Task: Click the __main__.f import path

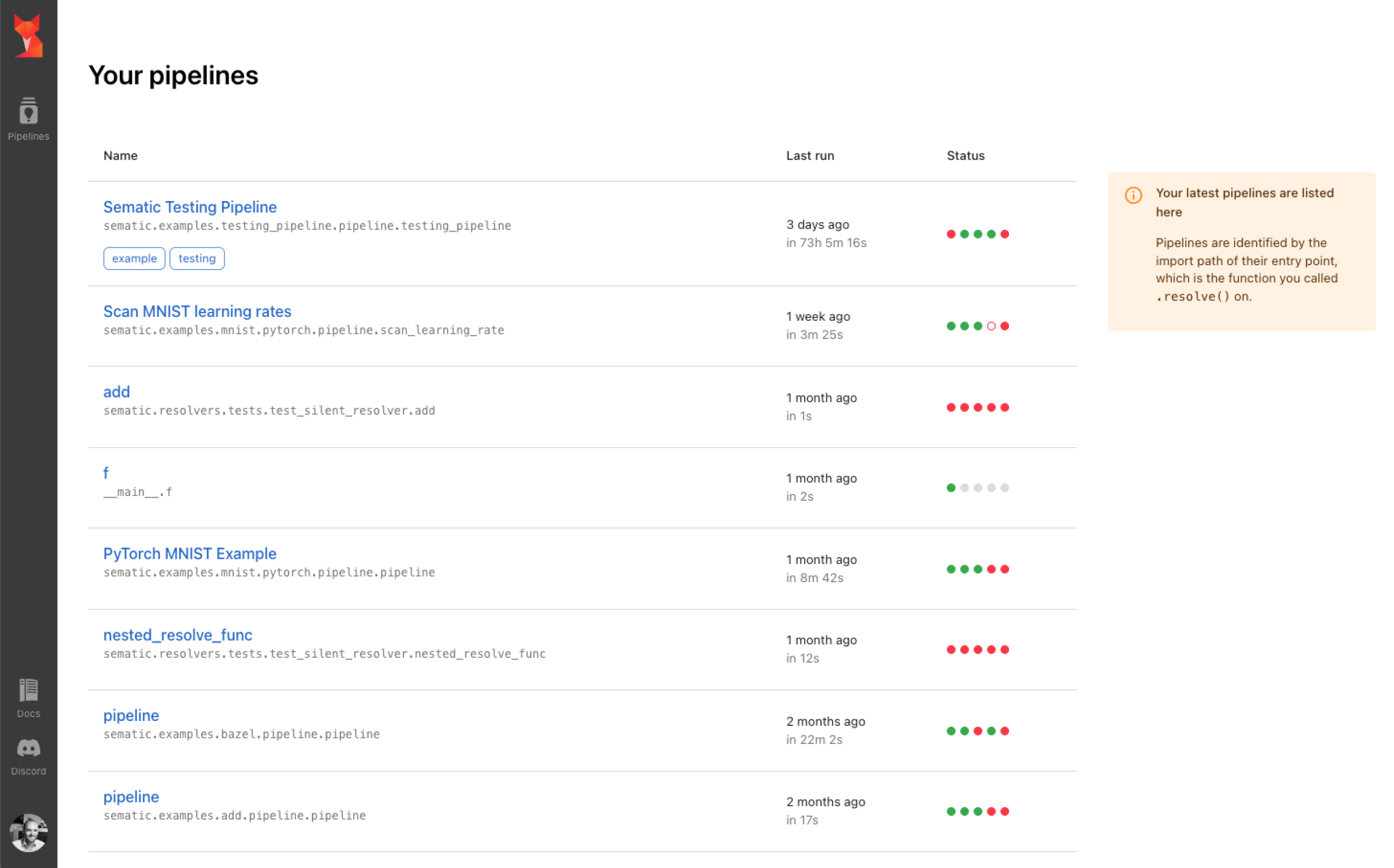Action: 138,492
